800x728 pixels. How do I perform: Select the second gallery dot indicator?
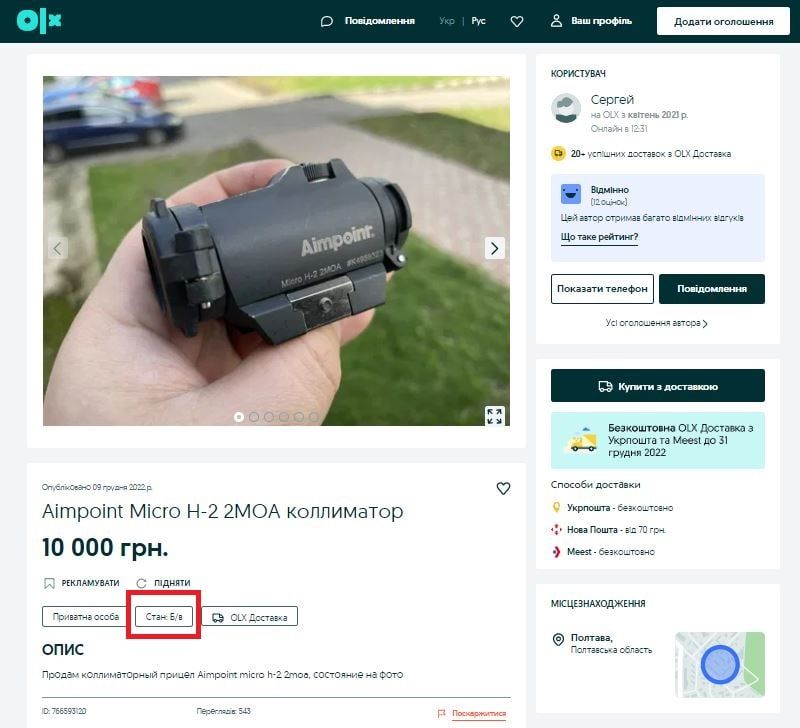point(254,417)
